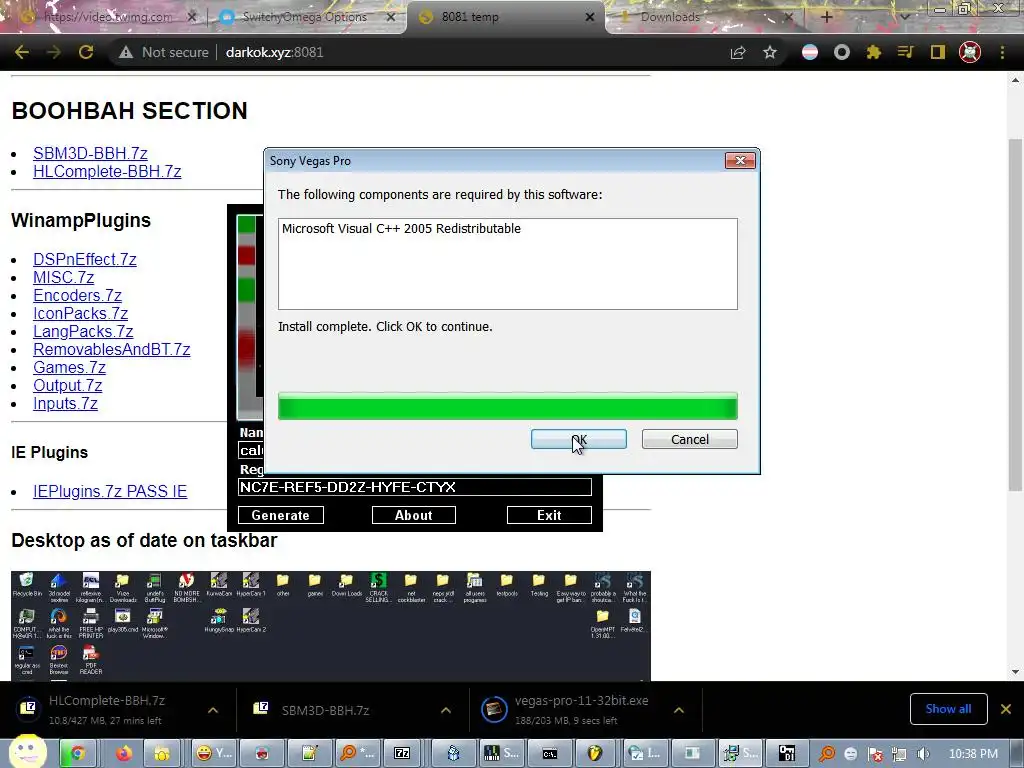Image resolution: width=1024 pixels, height=768 pixels.
Task: Switch to the SwitchyOmega Options tab
Action: point(304,17)
